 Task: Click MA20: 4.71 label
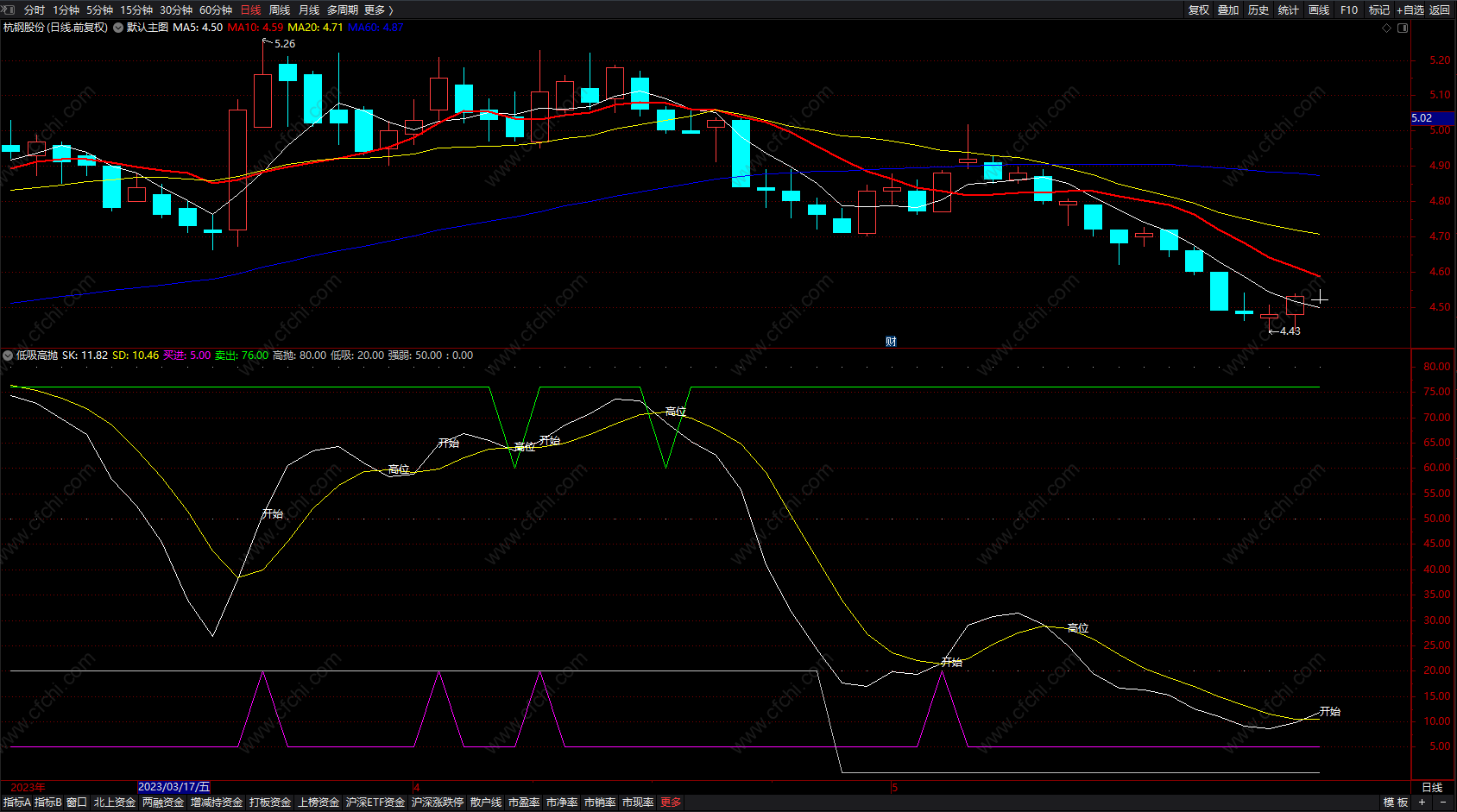[315, 28]
